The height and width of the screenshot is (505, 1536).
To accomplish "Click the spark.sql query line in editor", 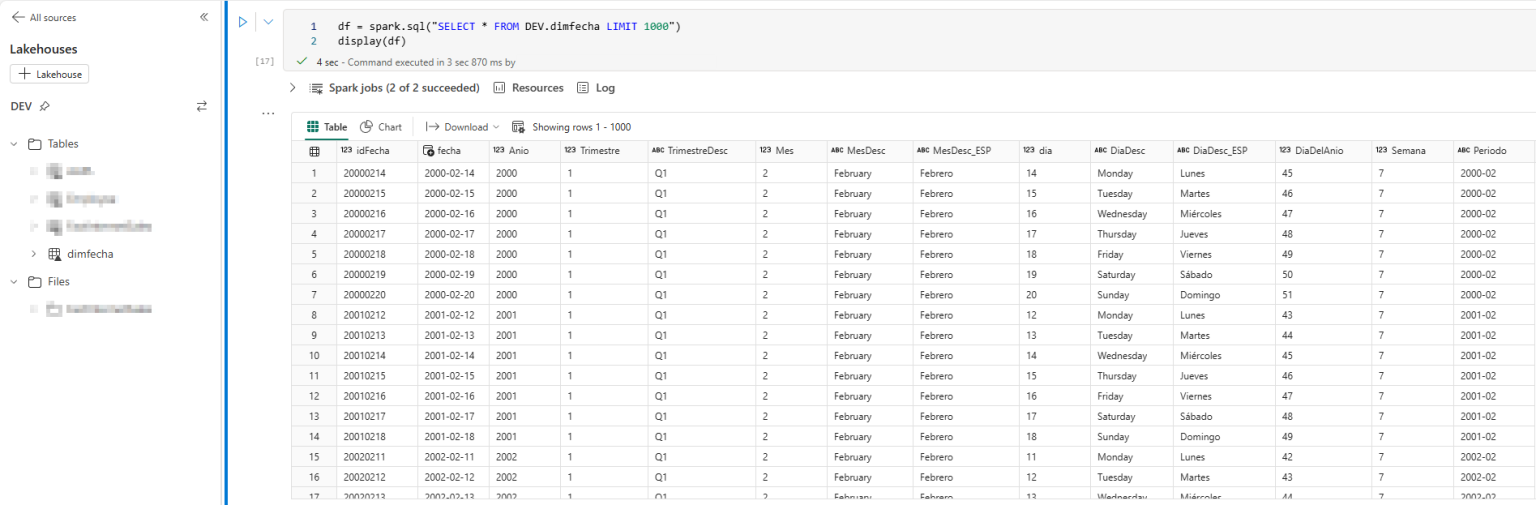I will 509,26.
